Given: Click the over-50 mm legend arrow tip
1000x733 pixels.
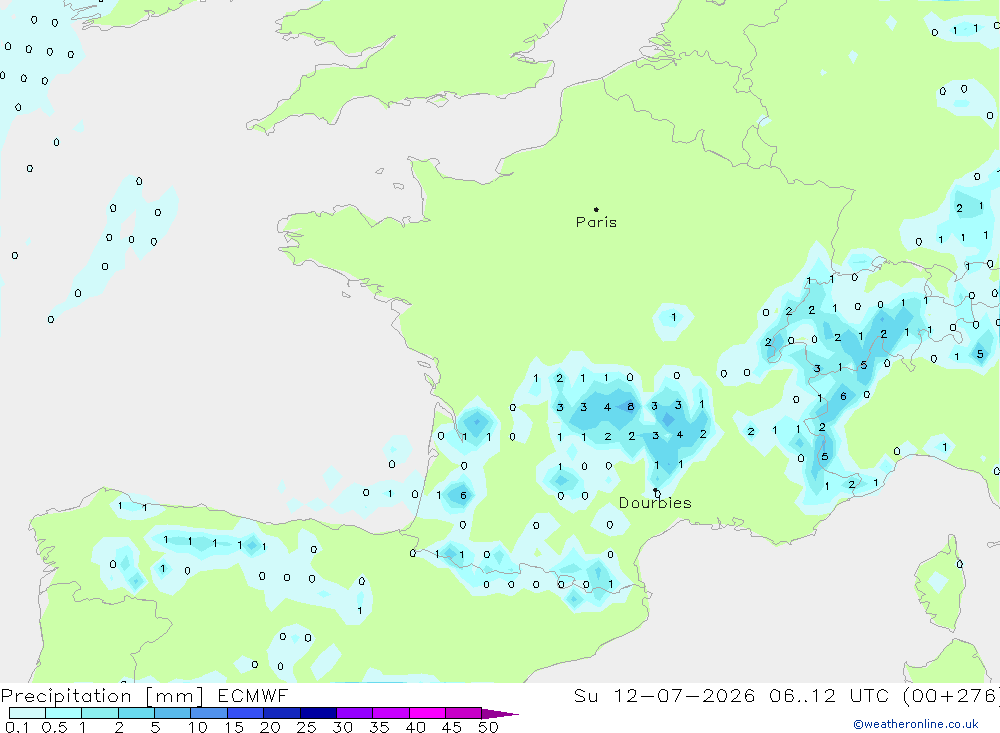Looking at the screenshot, I should [x=500, y=714].
